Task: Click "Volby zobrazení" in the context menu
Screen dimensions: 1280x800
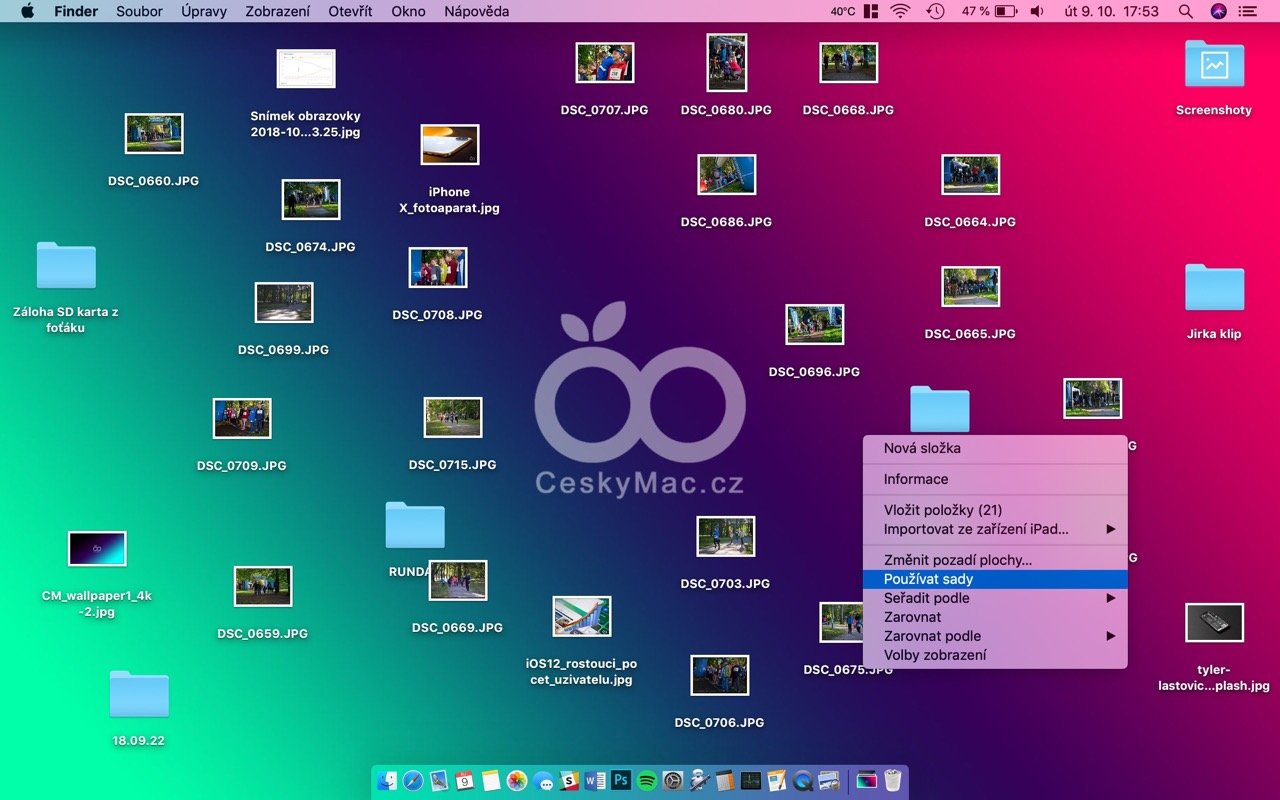Action: coord(934,655)
